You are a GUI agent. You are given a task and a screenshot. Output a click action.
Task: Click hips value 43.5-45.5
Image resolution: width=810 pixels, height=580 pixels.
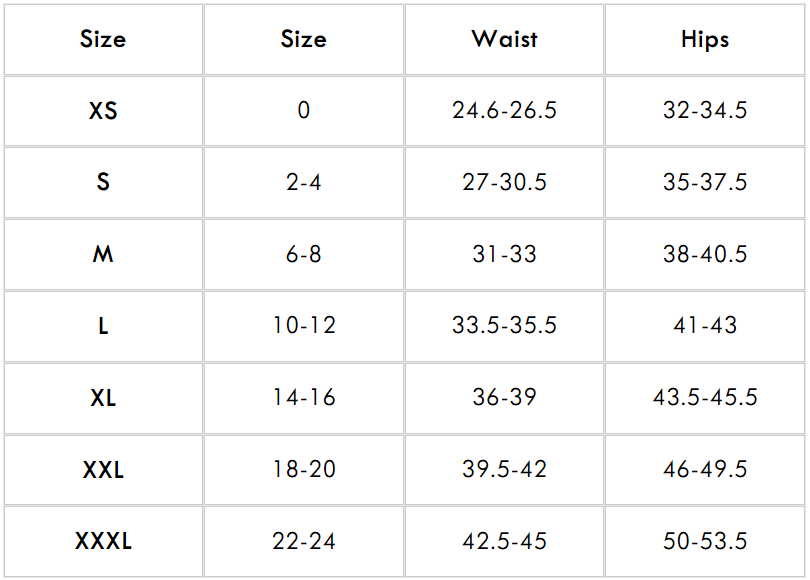pos(705,397)
